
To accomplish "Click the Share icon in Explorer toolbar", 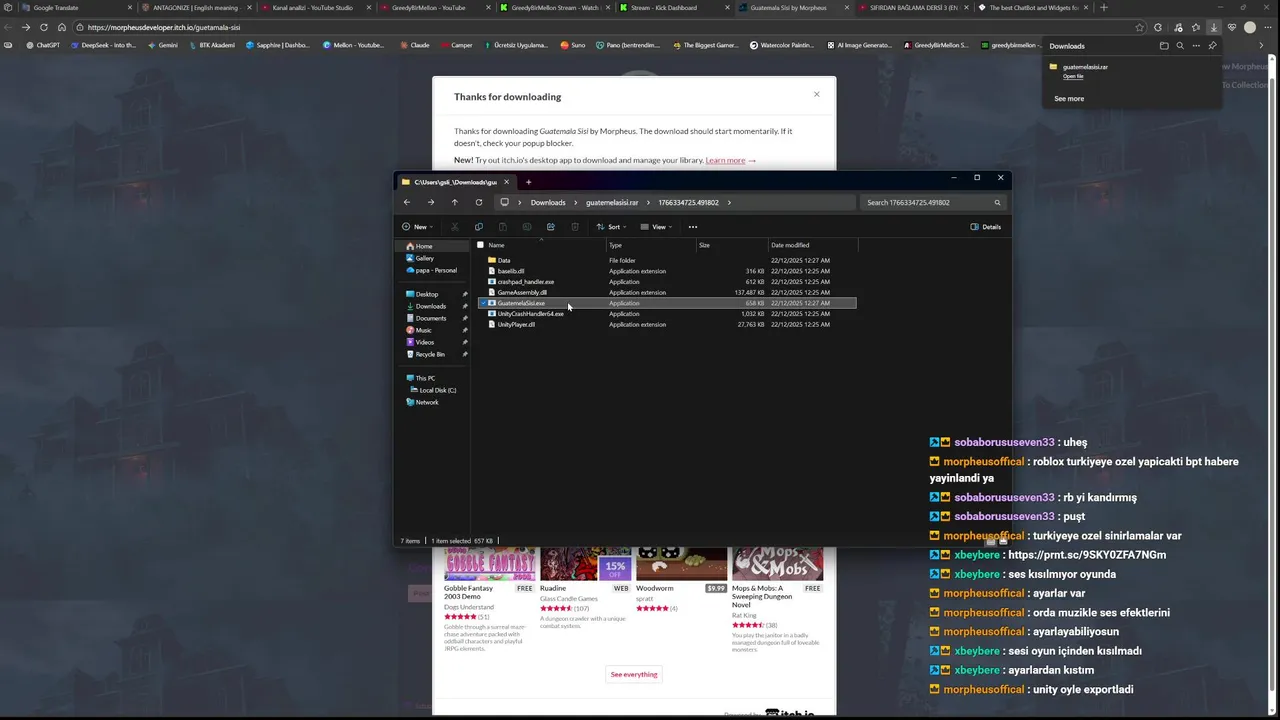I will tap(551, 227).
